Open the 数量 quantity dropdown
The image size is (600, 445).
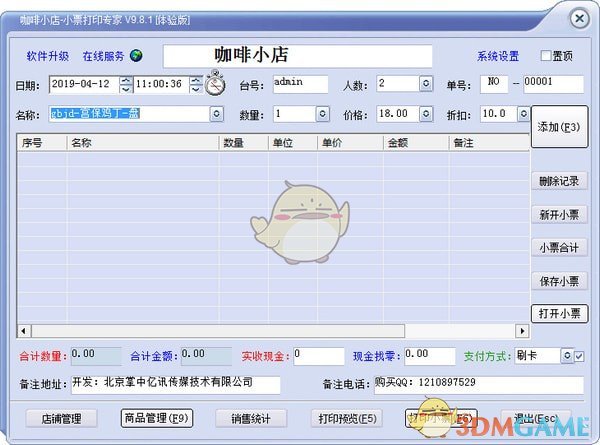click(x=324, y=114)
